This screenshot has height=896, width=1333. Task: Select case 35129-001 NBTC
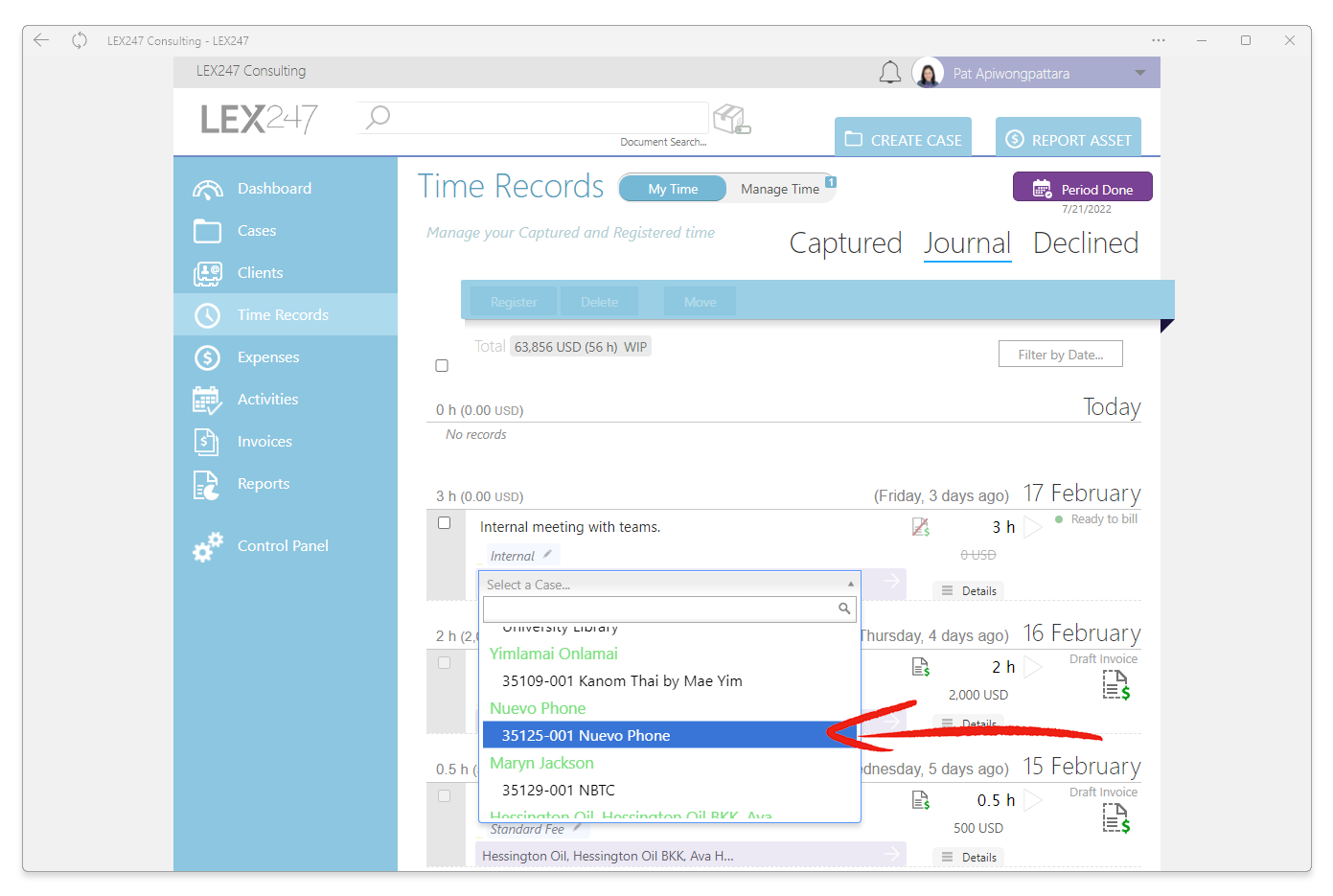[671, 790]
